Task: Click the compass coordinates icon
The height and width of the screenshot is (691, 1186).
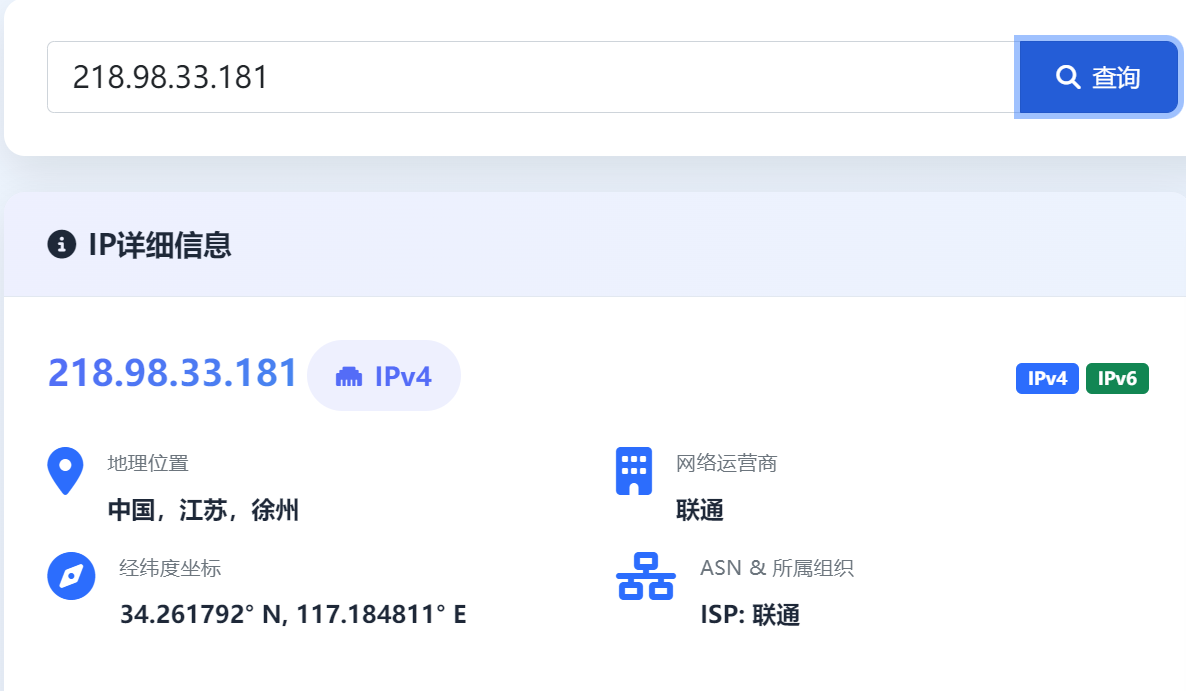Action: coord(71,576)
